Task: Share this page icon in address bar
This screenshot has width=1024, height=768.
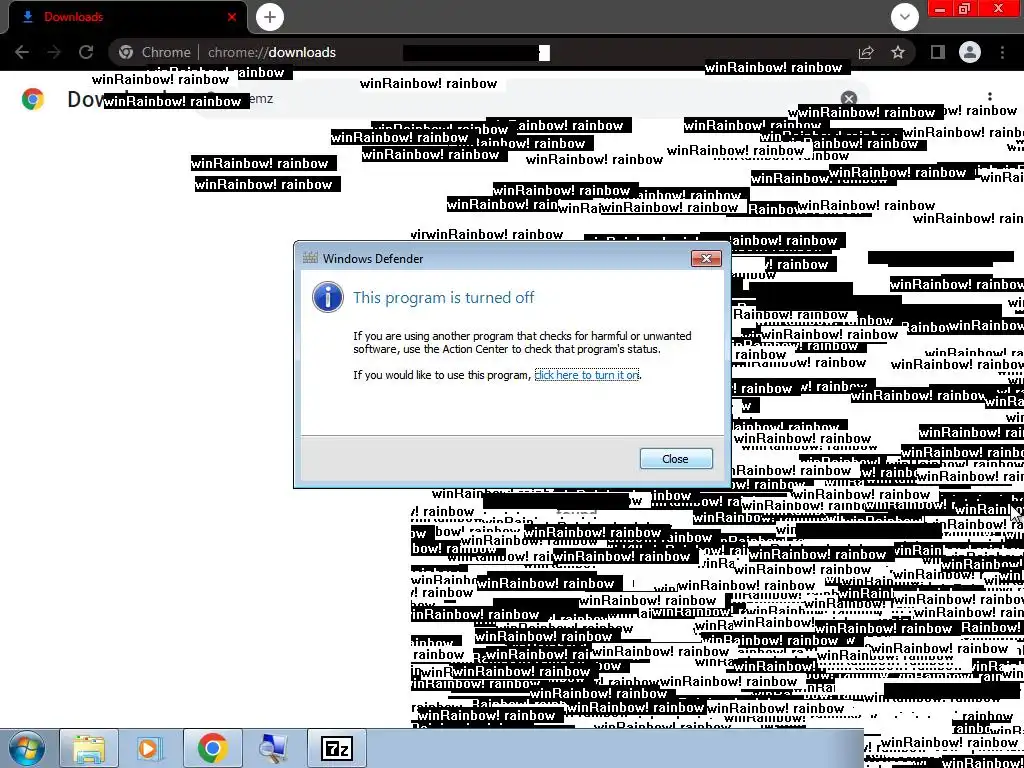Action: 866,52
